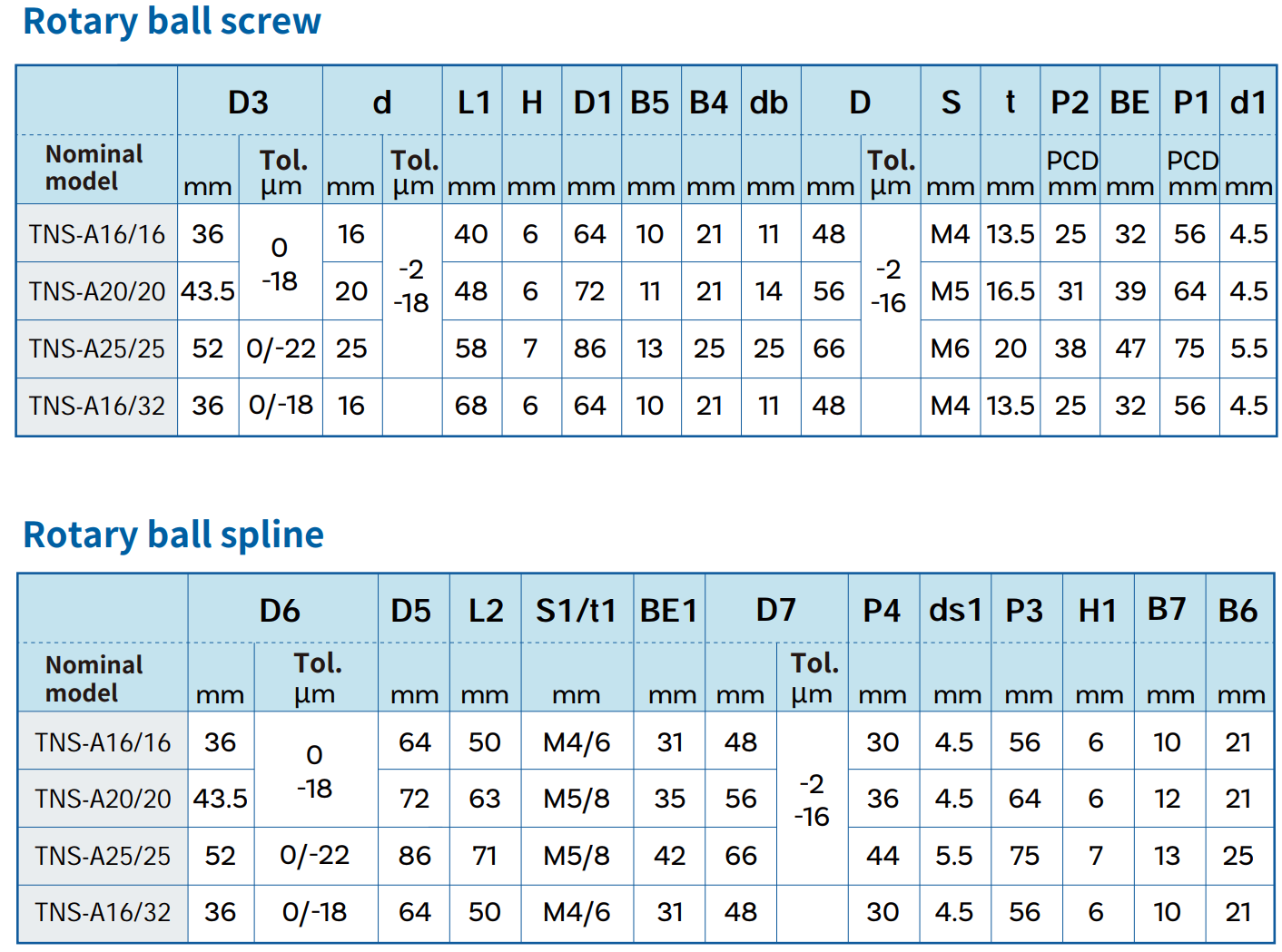Select TNS-A25/25 model in ball screw table

[x=97, y=348]
